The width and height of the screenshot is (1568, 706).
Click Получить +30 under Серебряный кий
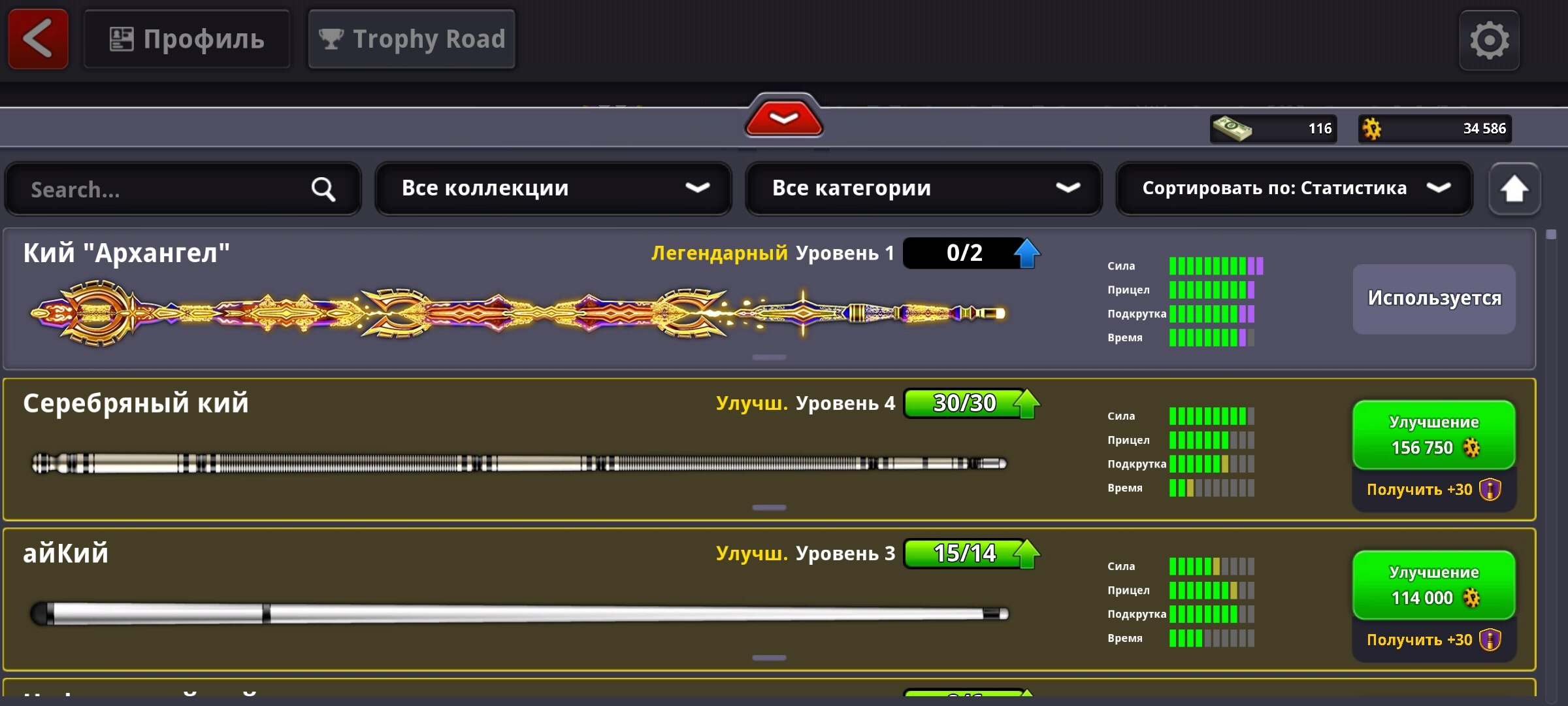(1433, 490)
